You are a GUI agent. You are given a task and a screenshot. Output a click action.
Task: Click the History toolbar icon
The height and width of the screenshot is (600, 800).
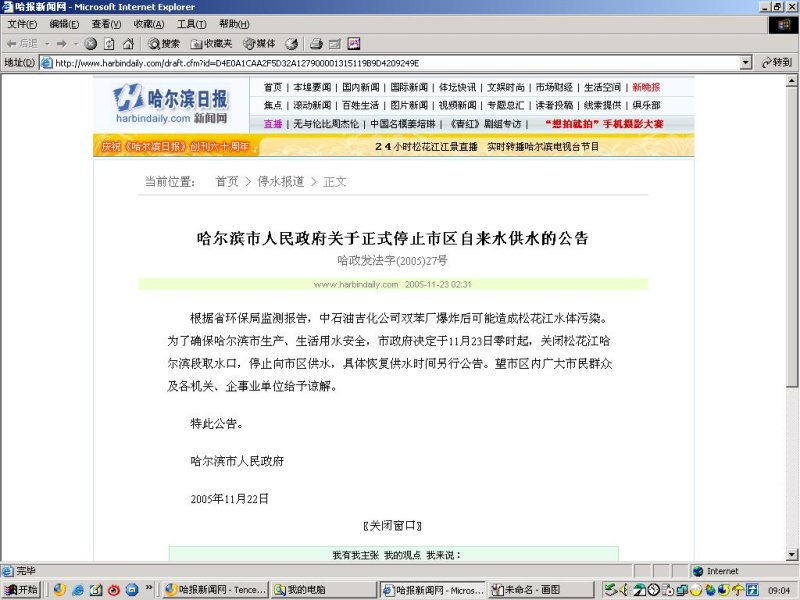click(x=292, y=44)
